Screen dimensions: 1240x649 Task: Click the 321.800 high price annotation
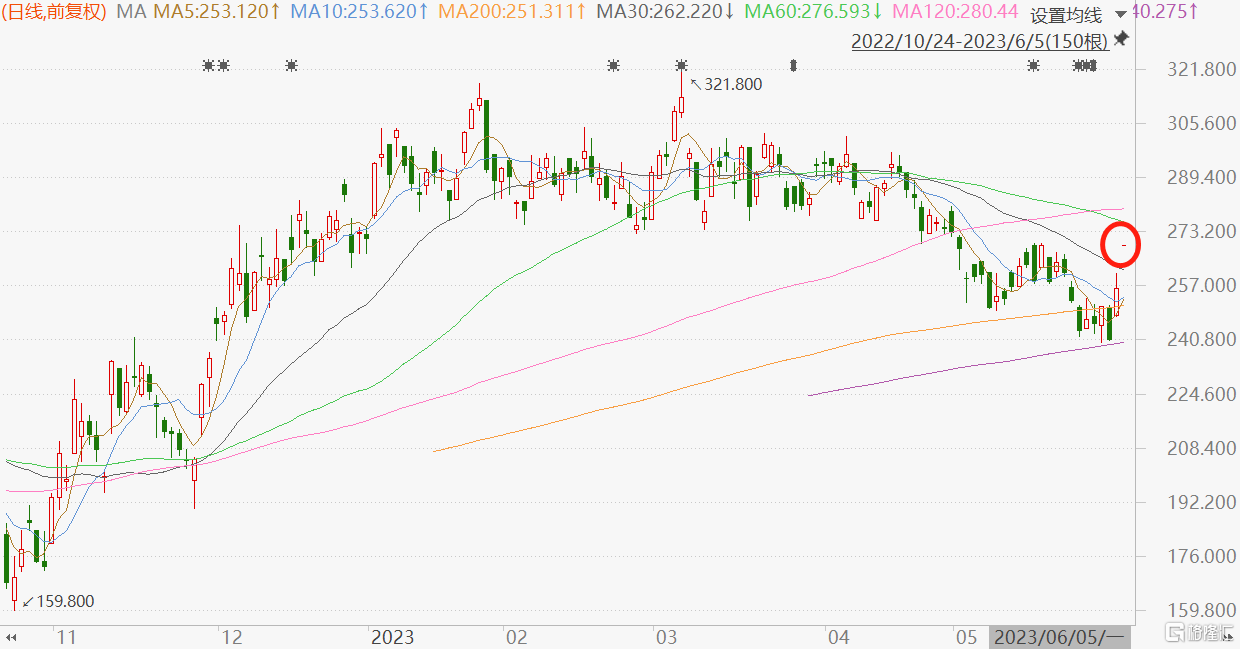coord(733,85)
